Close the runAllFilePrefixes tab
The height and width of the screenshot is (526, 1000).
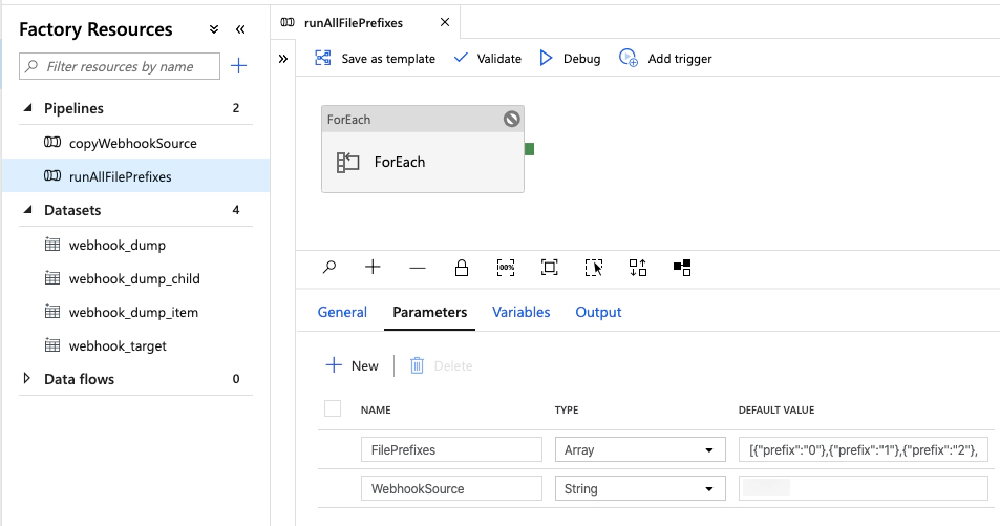click(445, 22)
